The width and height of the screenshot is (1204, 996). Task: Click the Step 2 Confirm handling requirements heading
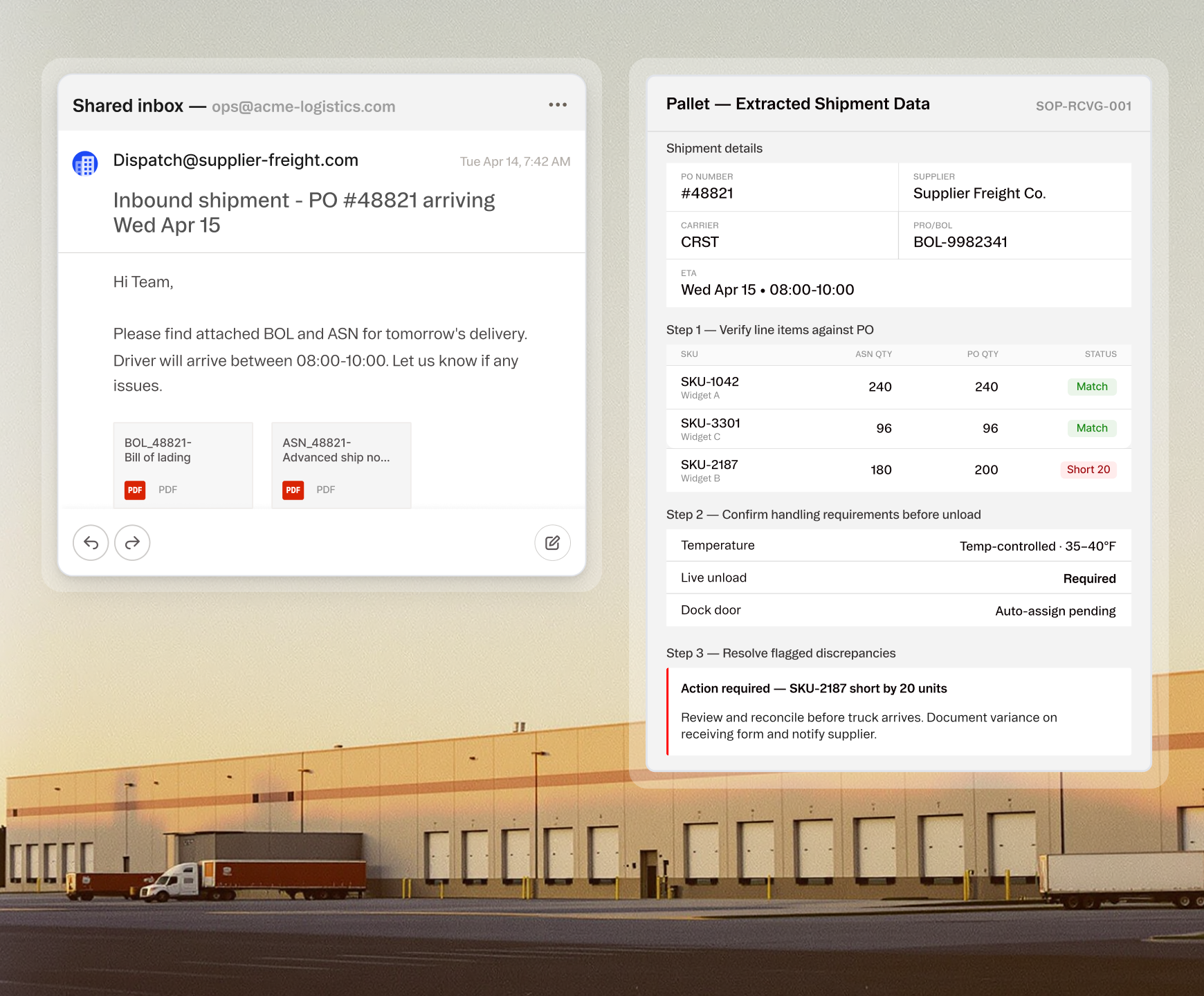823,515
